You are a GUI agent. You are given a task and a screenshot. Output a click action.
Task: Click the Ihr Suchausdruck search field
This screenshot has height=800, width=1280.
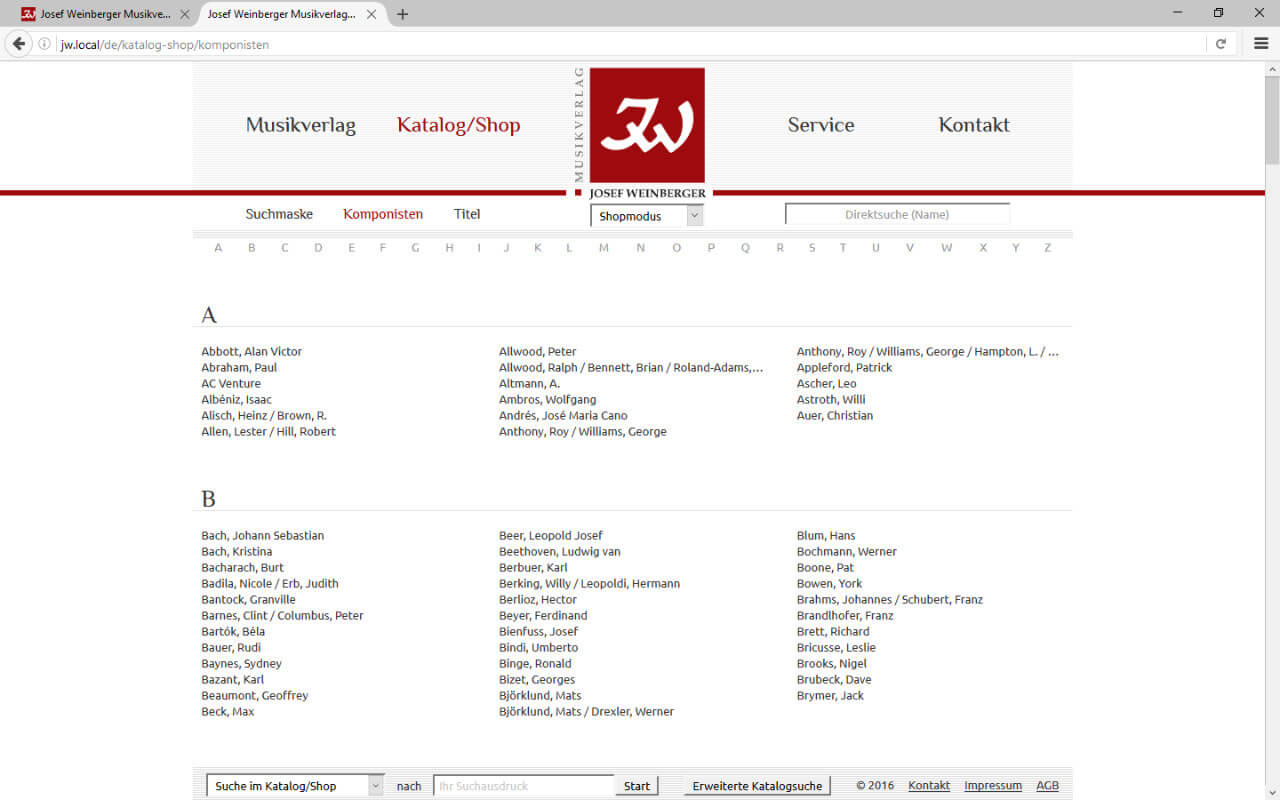point(524,786)
